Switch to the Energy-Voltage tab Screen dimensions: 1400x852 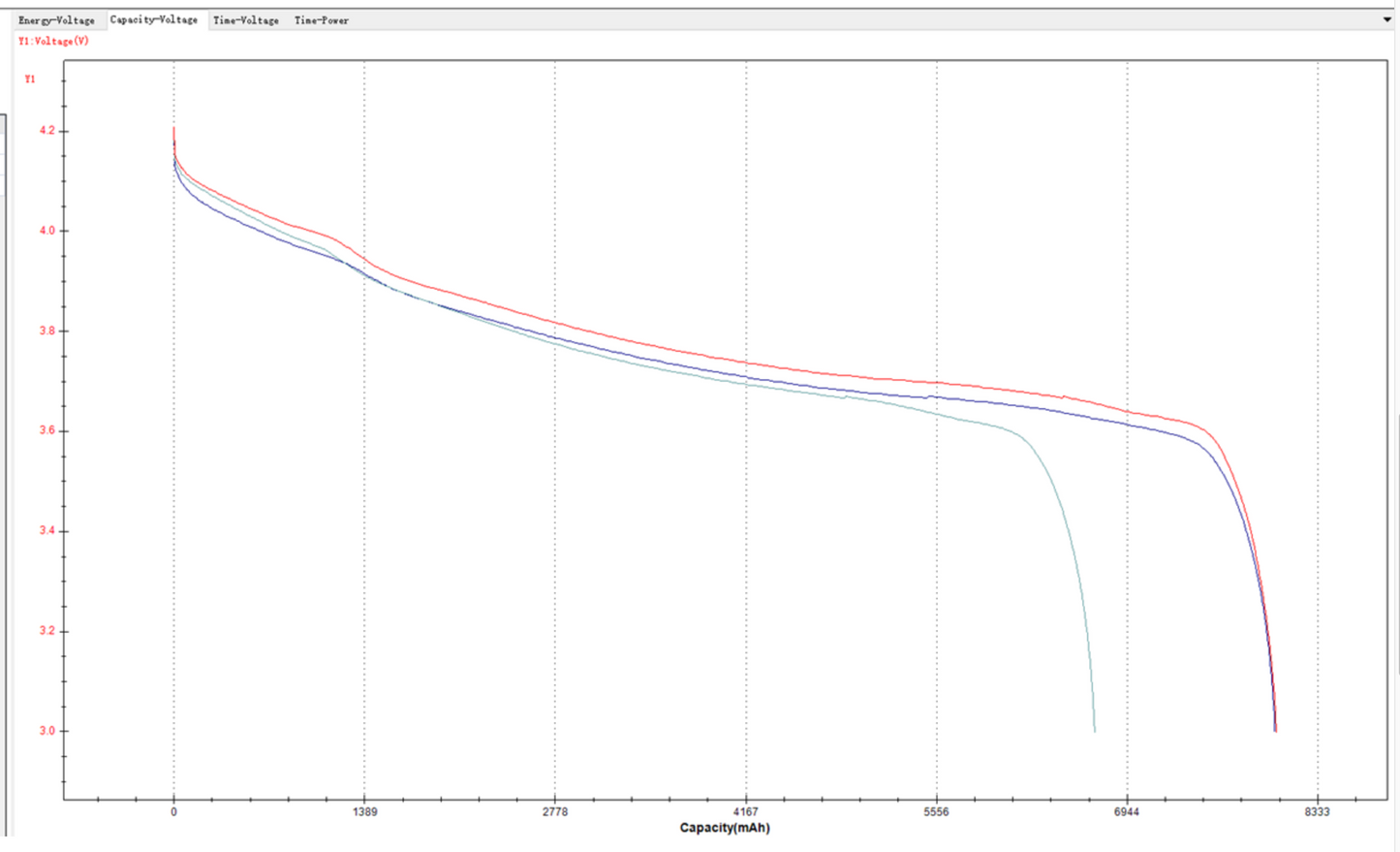(x=55, y=19)
